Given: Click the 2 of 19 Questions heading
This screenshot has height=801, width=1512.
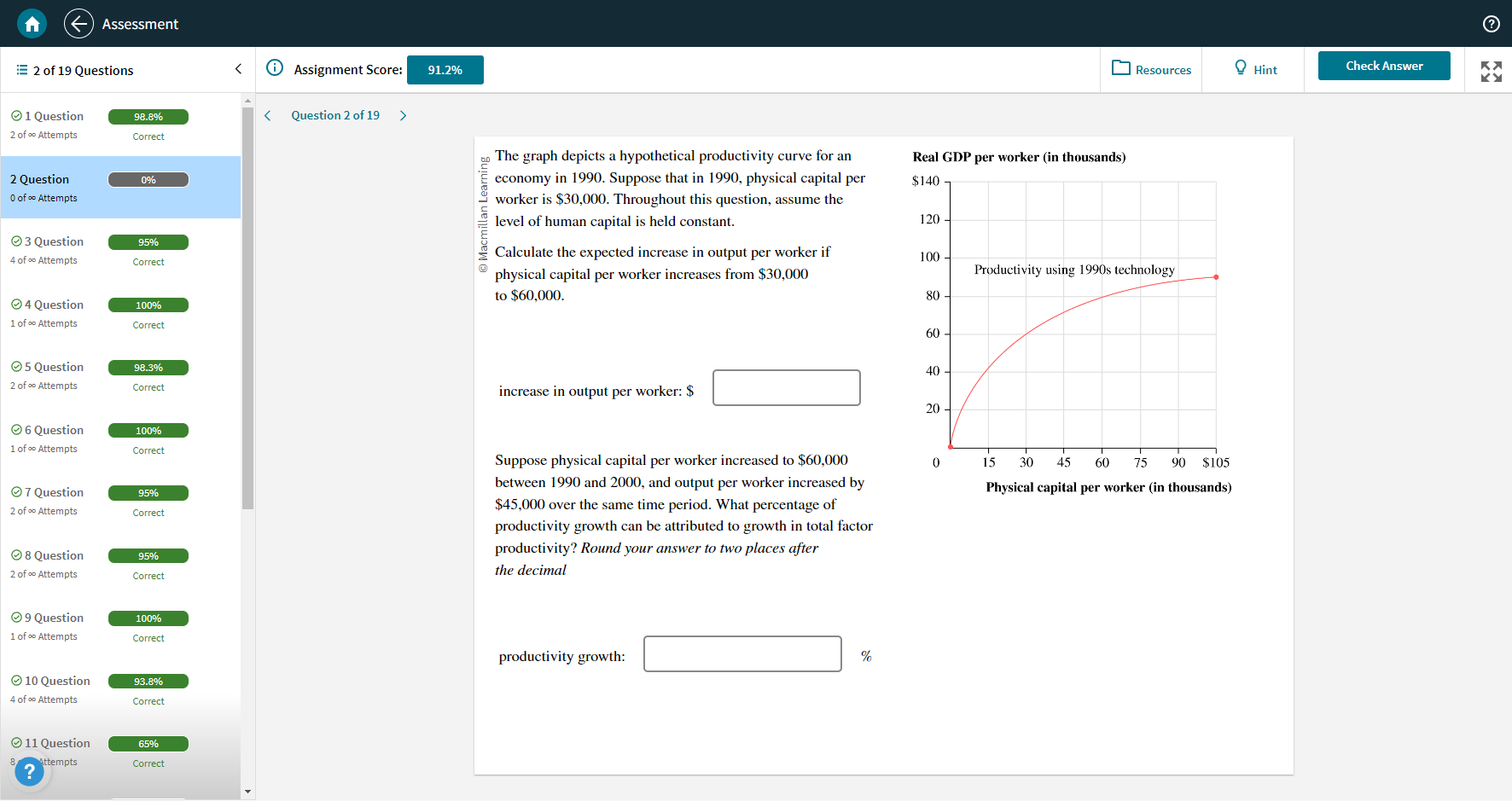Looking at the screenshot, I should [x=84, y=70].
